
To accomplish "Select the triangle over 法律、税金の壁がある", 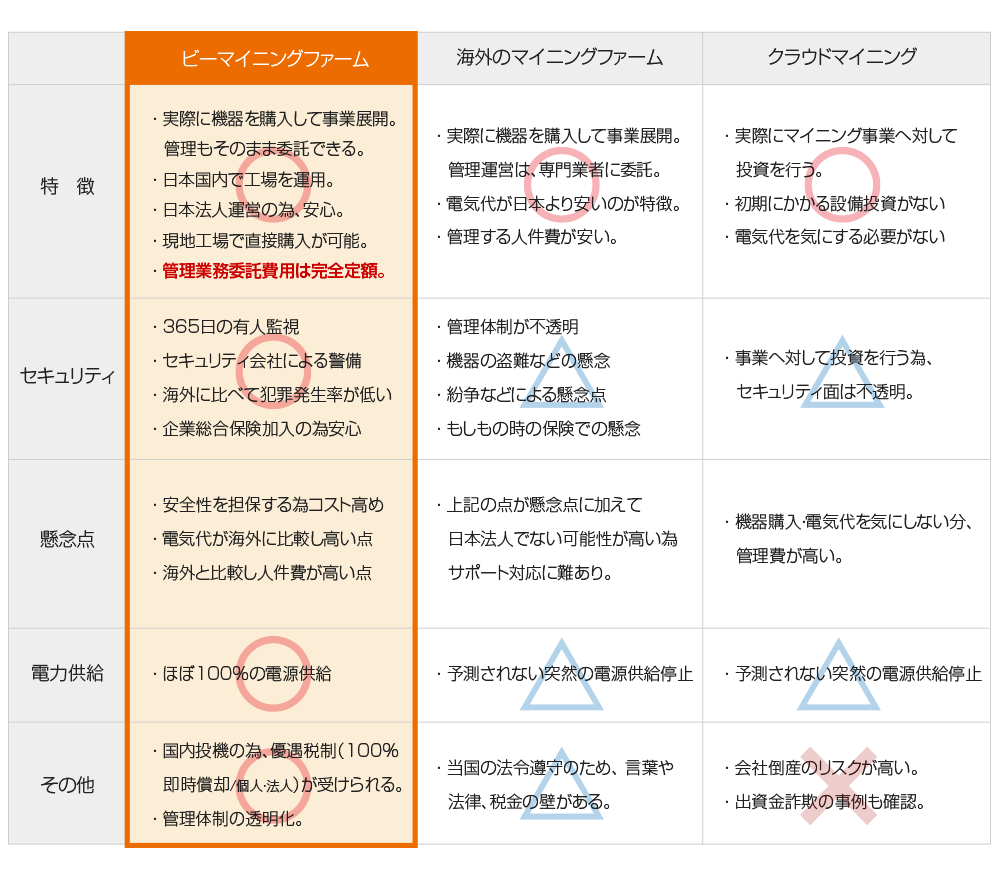I will (x=562, y=786).
